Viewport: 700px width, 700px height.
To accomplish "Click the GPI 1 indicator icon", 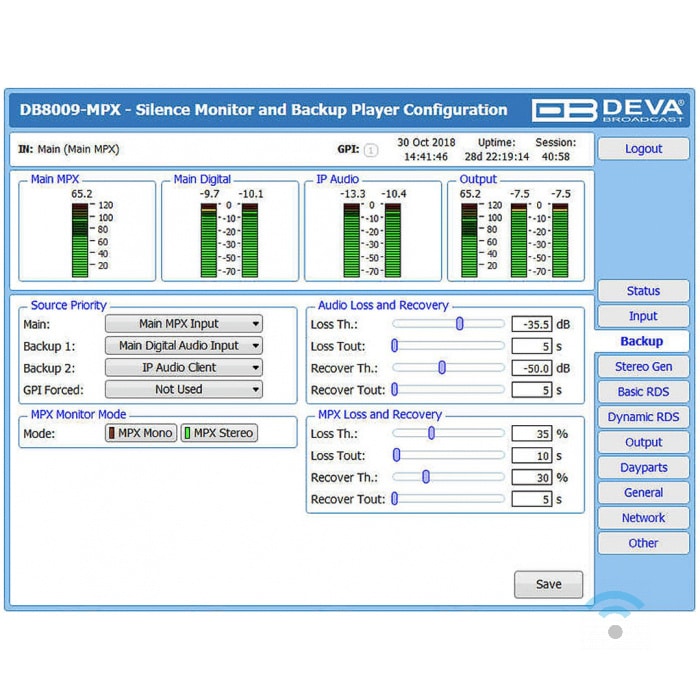I will click(x=371, y=151).
